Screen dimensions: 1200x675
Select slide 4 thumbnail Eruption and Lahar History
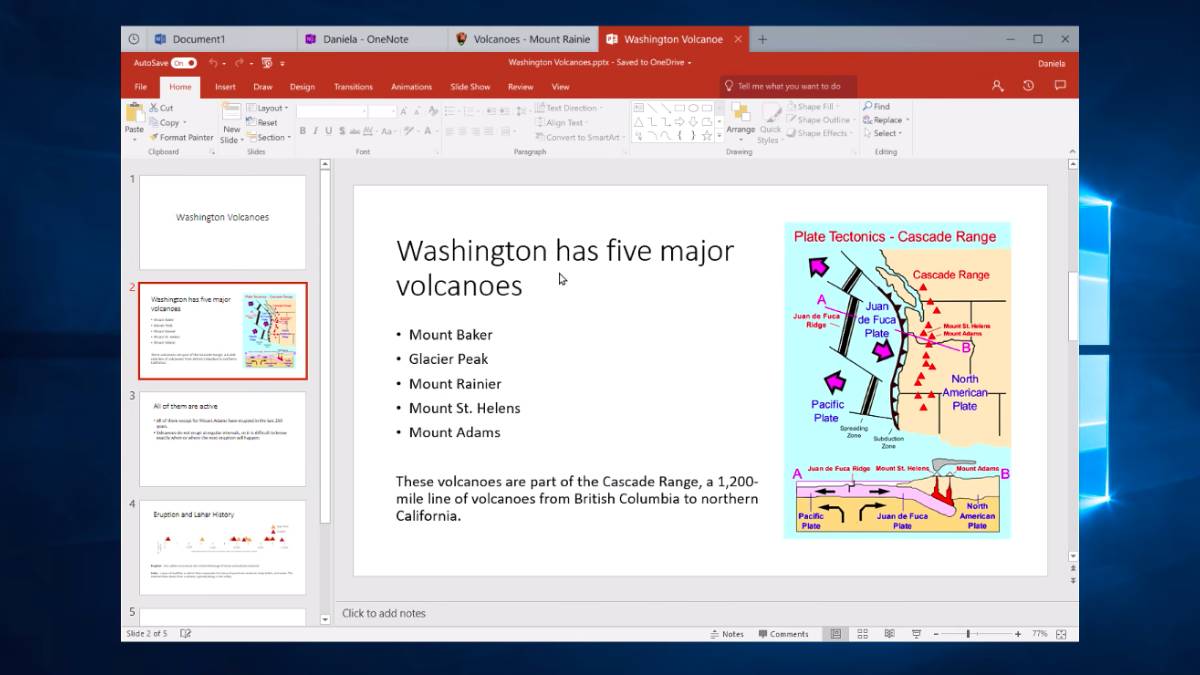coord(222,547)
